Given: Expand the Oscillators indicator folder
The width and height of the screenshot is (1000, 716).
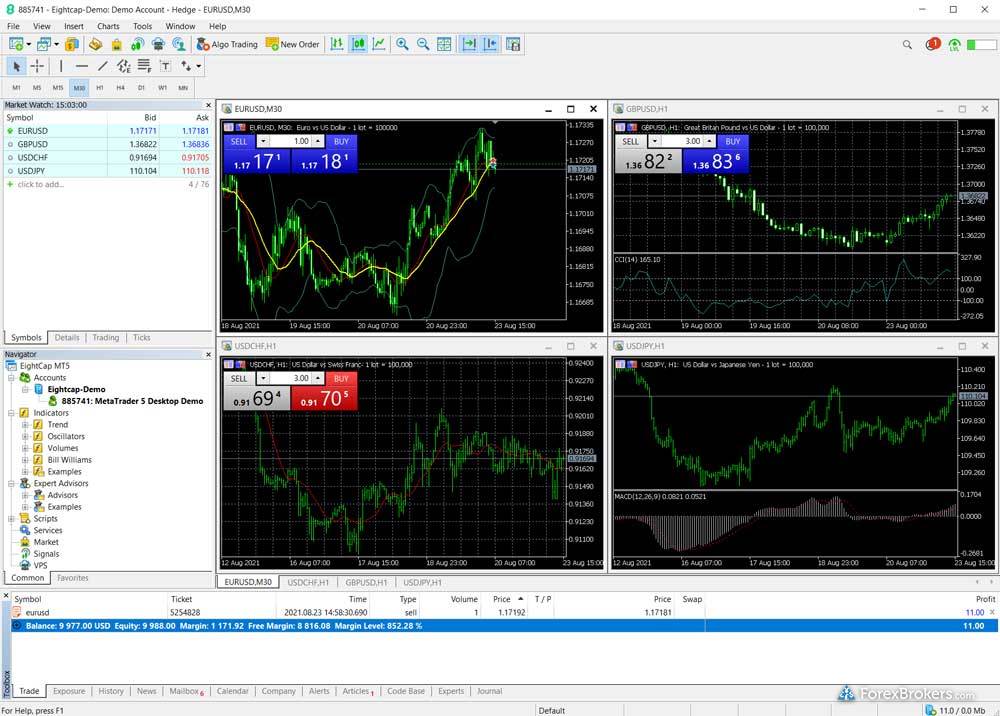Looking at the screenshot, I should point(25,436).
